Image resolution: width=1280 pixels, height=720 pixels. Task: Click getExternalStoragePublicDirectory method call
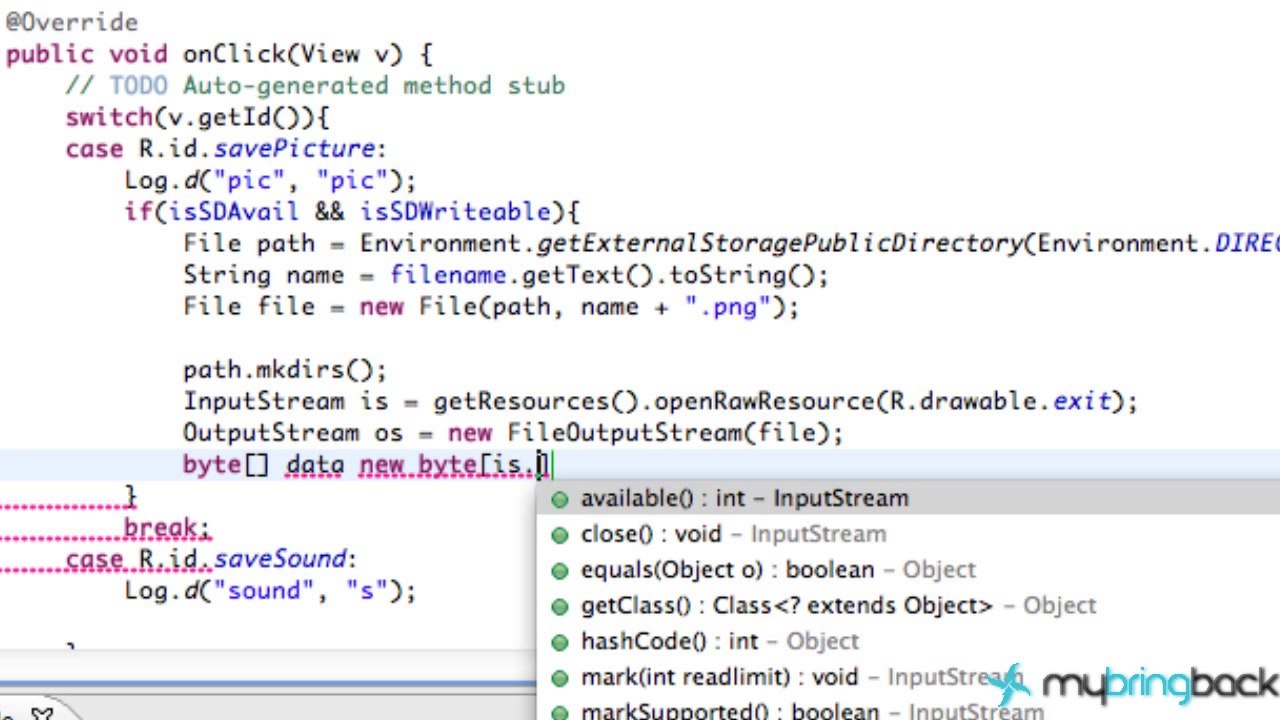point(780,243)
